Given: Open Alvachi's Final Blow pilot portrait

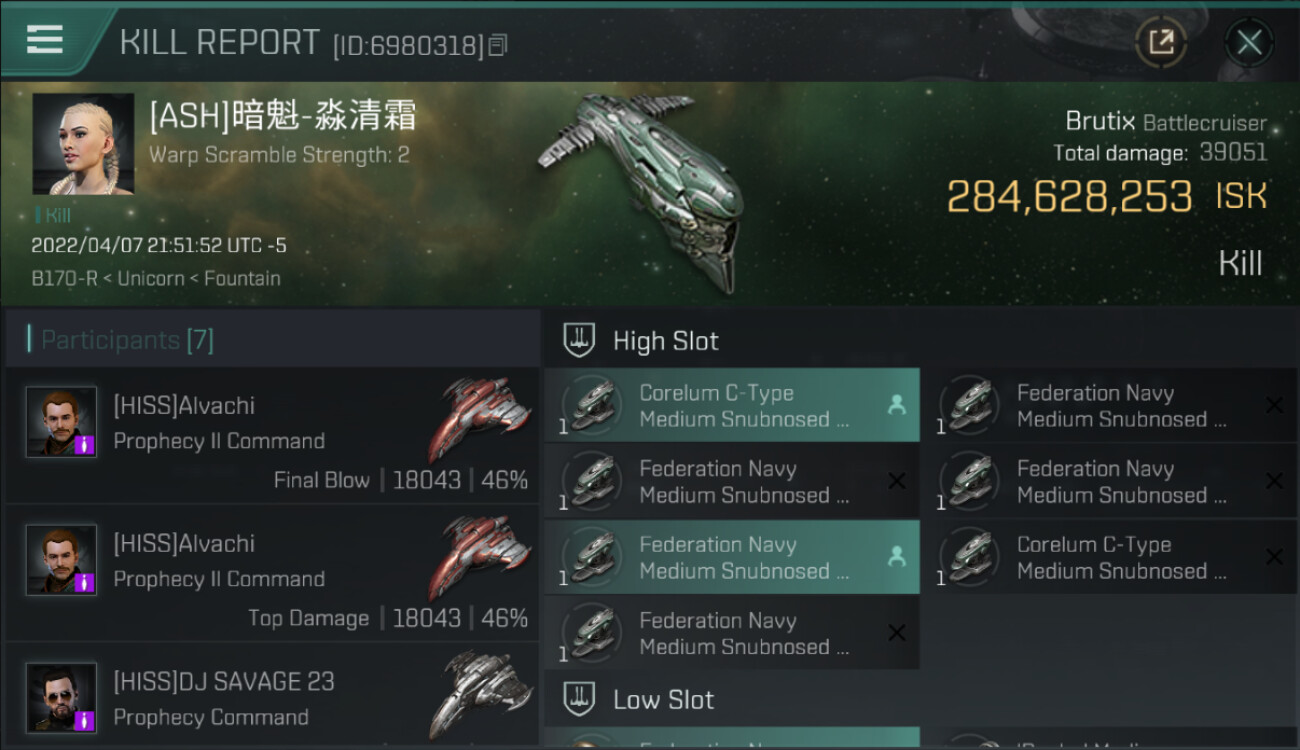Looking at the screenshot, I should tap(62, 422).
